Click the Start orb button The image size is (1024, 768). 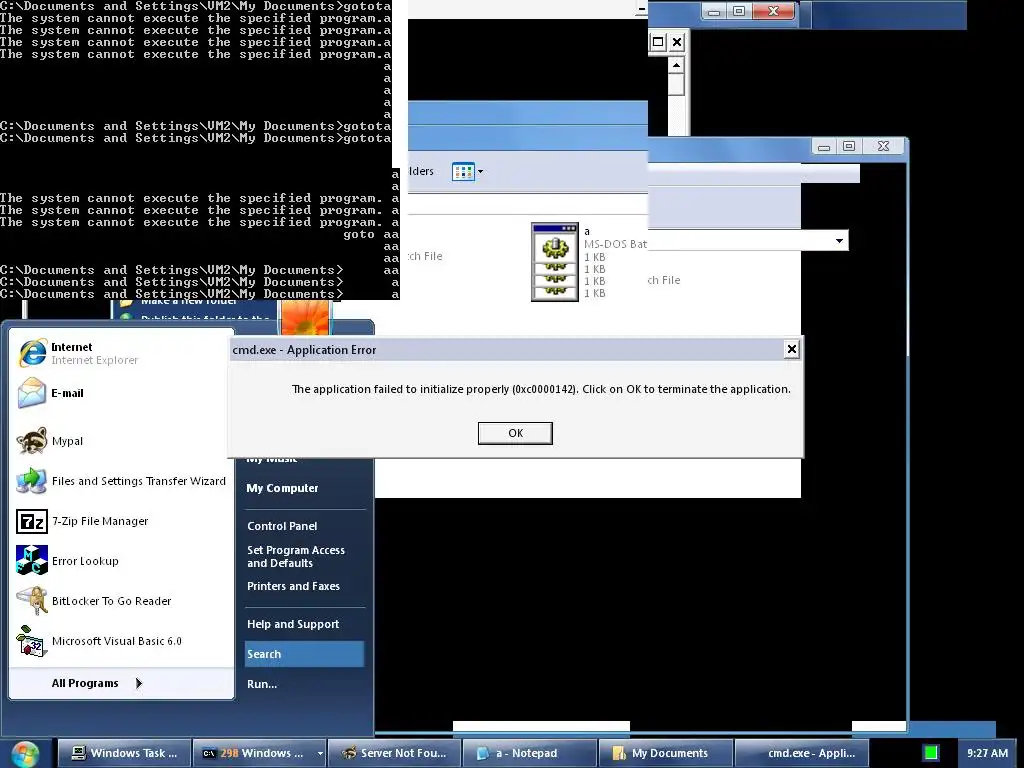click(x=24, y=754)
